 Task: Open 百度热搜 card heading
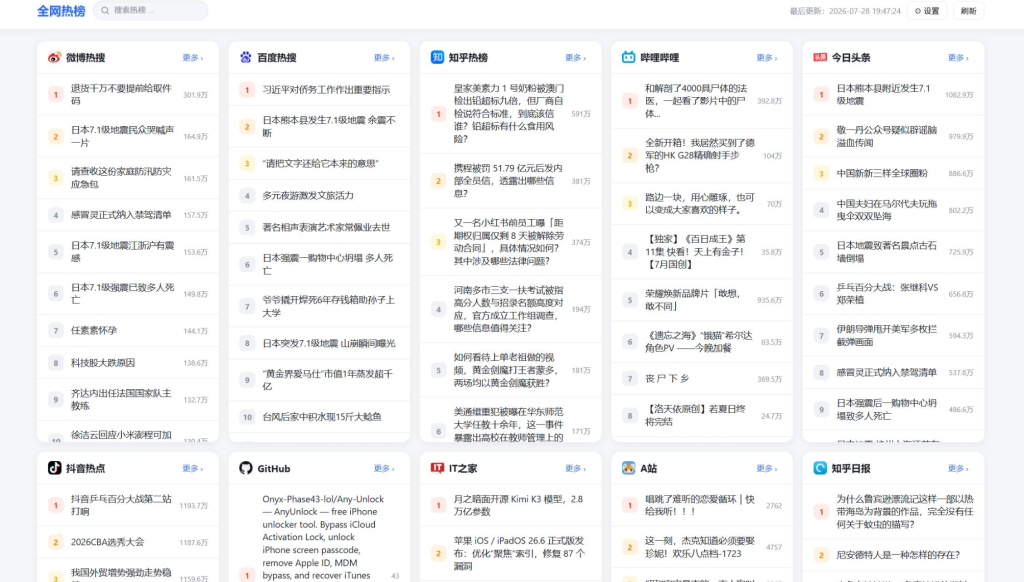277,57
